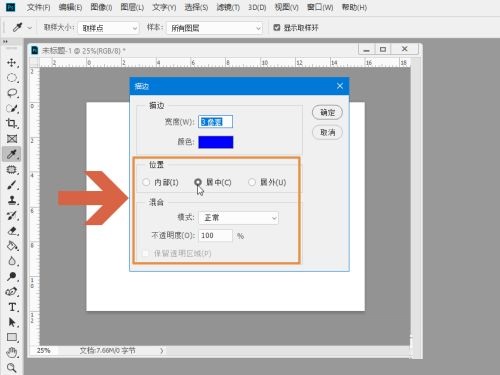The image size is (500, 375).
Task: Toggle the 显示取样环 checkbox
Action: pyautogui.click(x=277, y=28)
